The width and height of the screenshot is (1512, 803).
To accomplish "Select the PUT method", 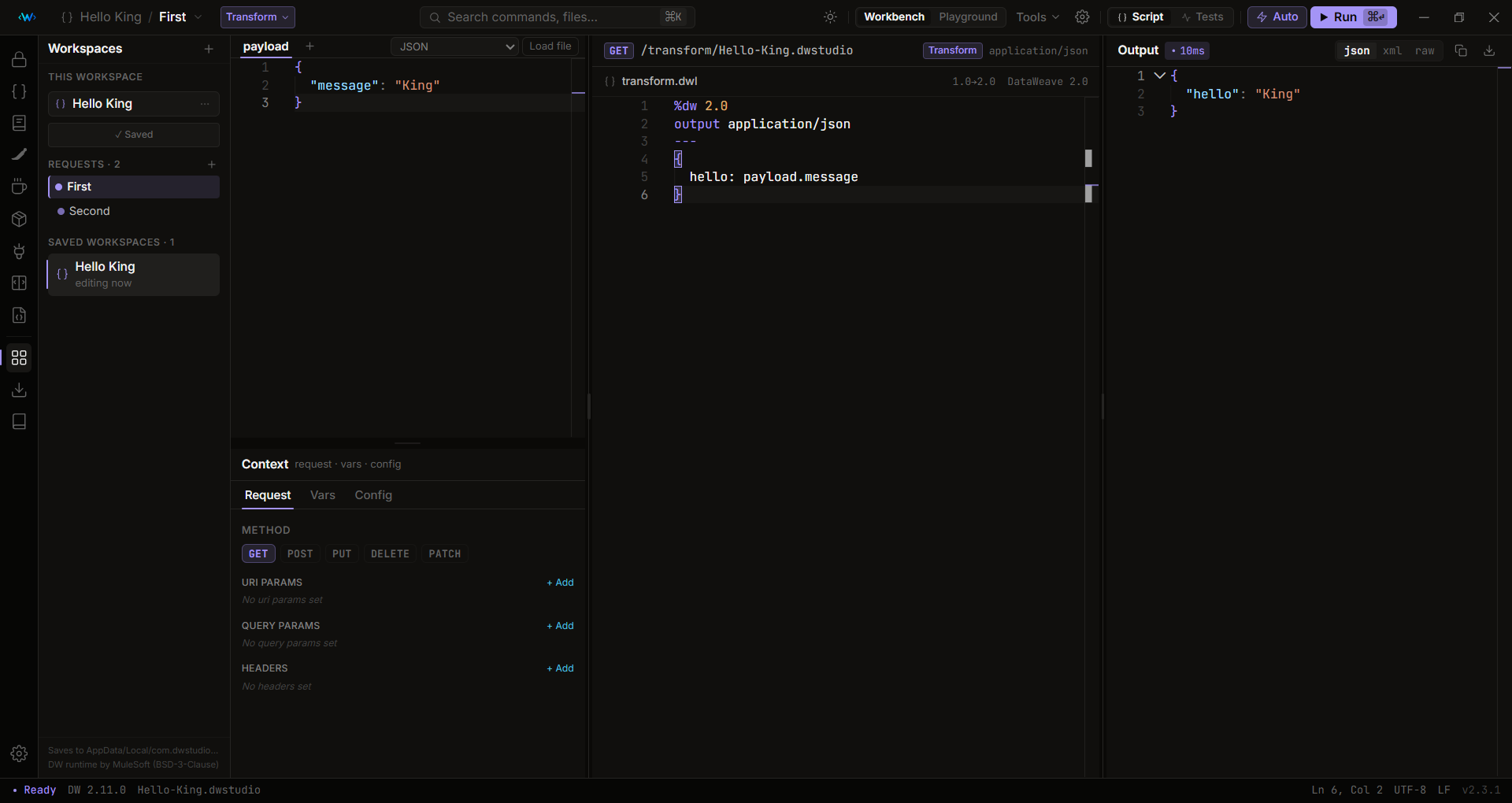I will coord(342,553).
